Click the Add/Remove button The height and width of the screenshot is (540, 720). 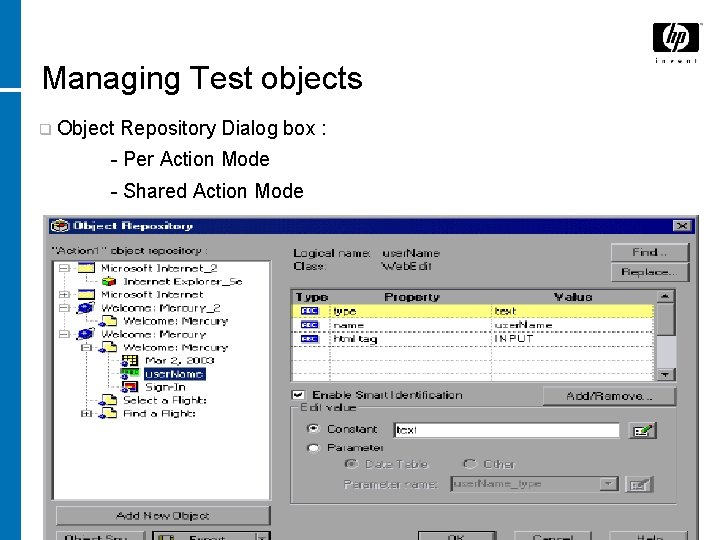point(609,396)
